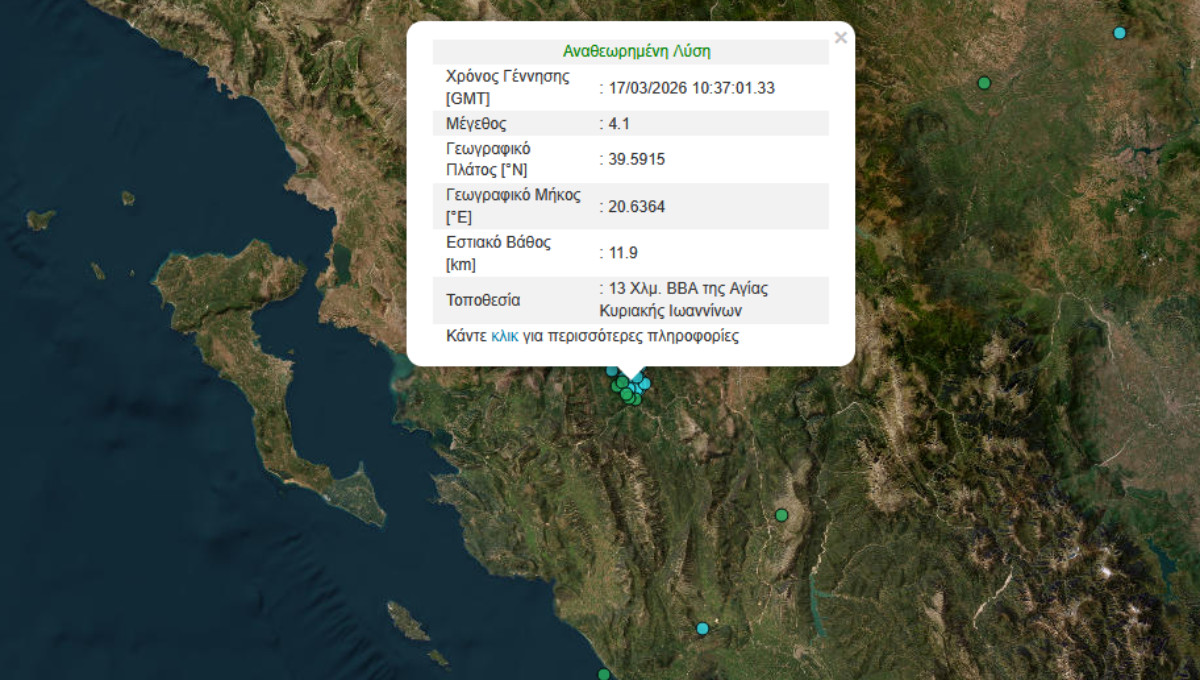Click the 'Μέγεθος' row label
The image size is (1200, 680).
click(476, 124)
